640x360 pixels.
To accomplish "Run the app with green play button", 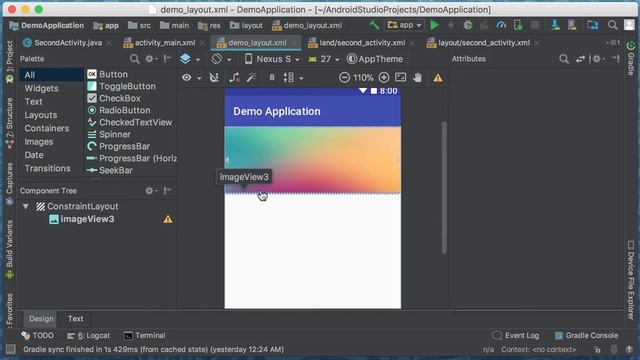I will click(435, 25).
